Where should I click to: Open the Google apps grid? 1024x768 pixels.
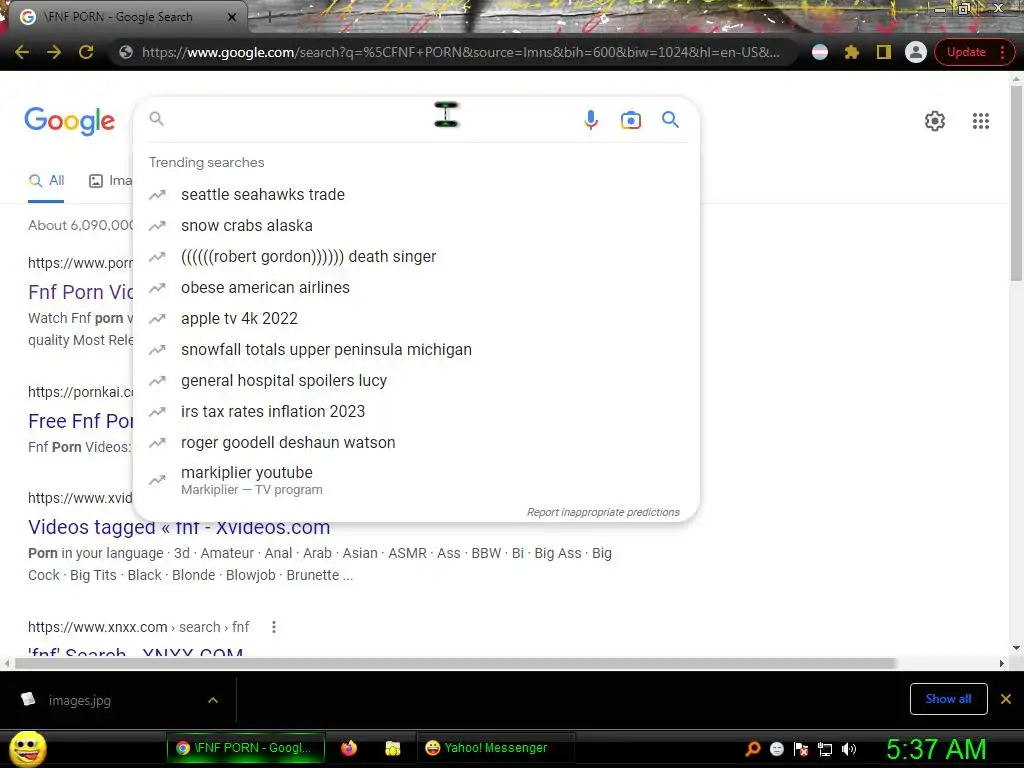980,121
